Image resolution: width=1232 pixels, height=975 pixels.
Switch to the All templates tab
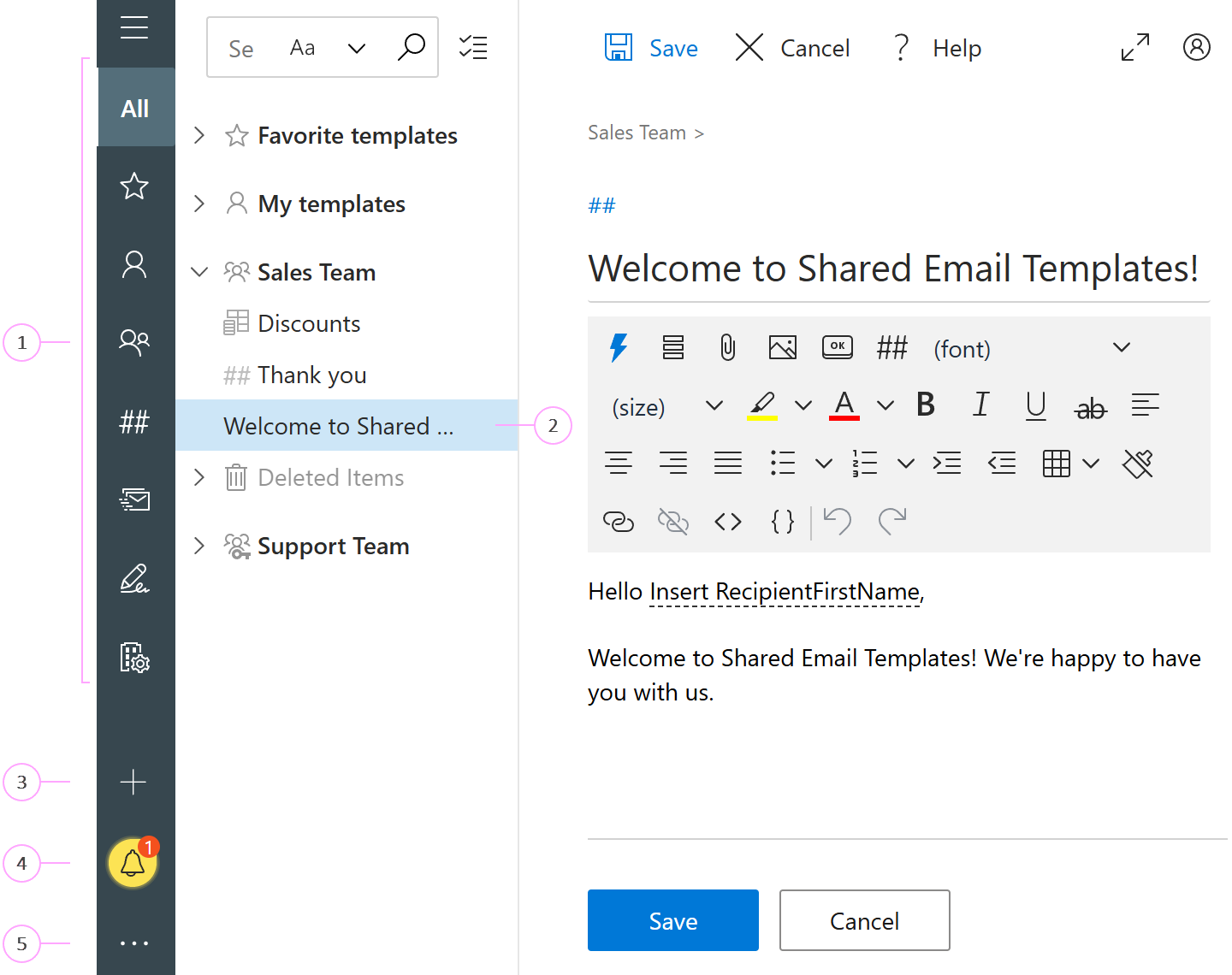[135, 108]
